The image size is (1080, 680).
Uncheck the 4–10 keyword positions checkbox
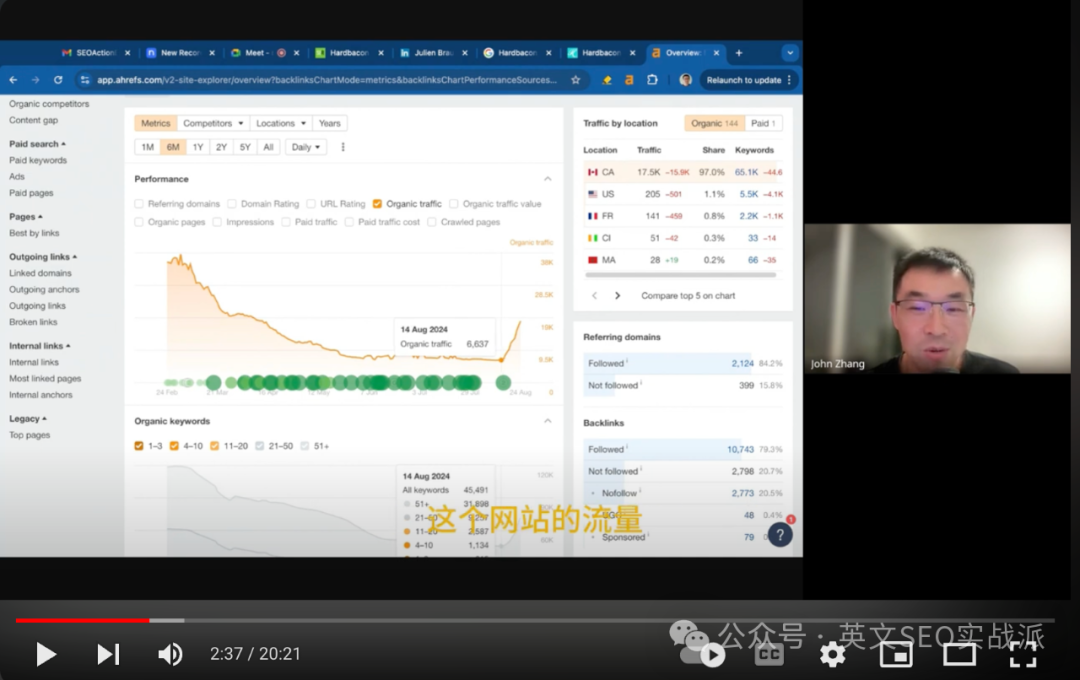coord(174,446)
